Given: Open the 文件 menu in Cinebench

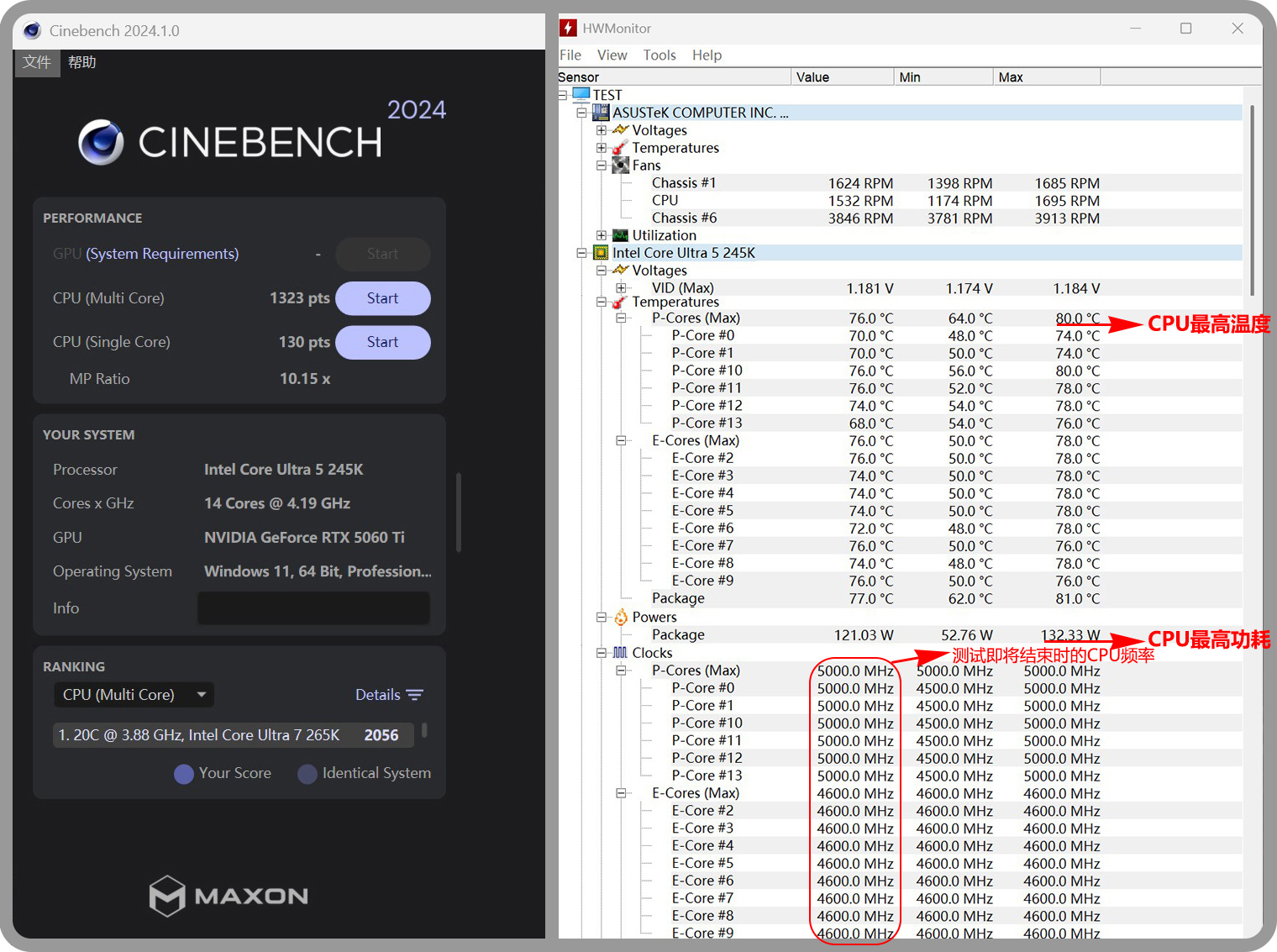Looking at the screenshot, I should coord(37,62).
